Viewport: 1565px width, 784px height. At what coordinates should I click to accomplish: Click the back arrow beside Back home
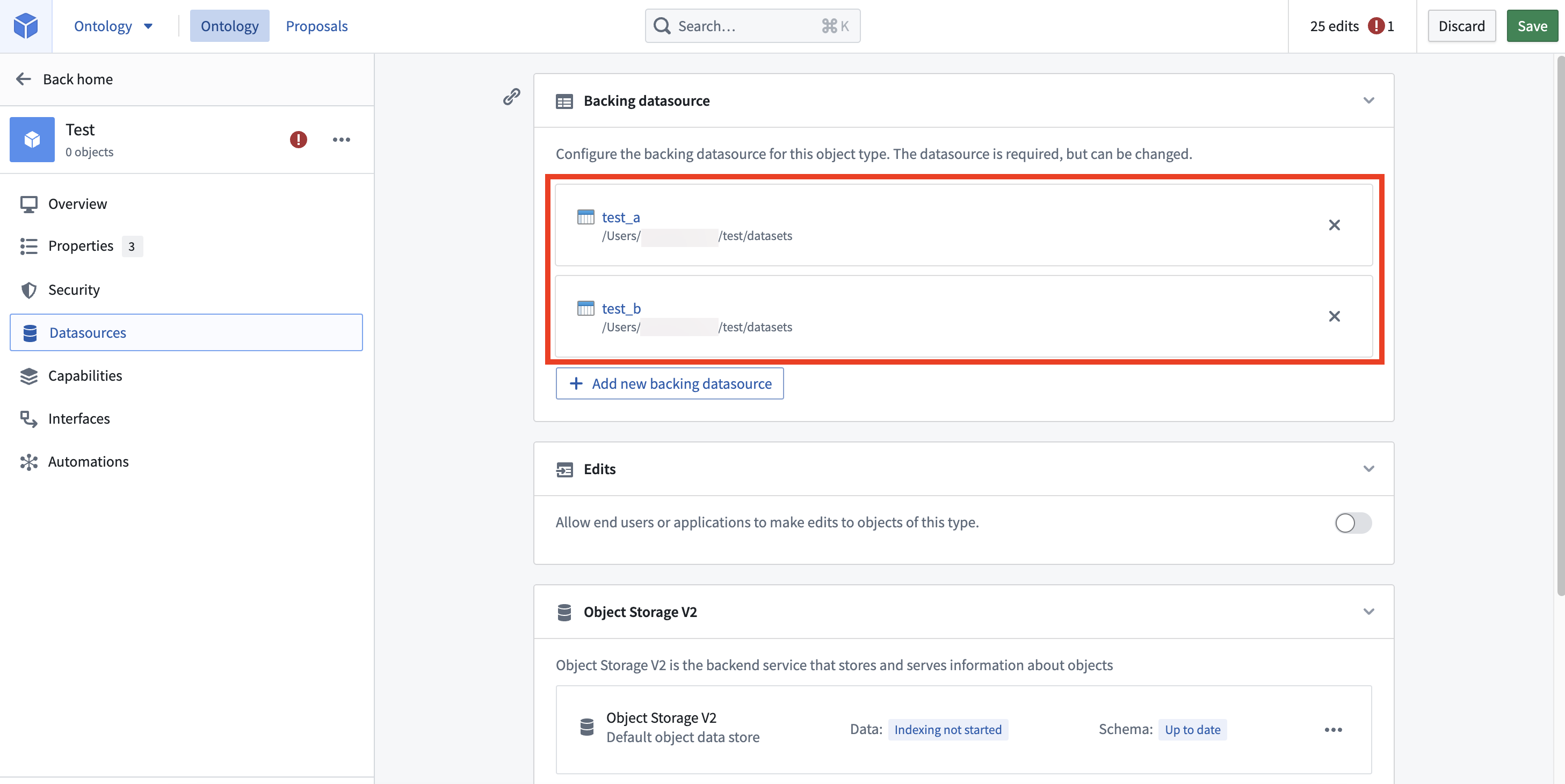pos(23,79)
